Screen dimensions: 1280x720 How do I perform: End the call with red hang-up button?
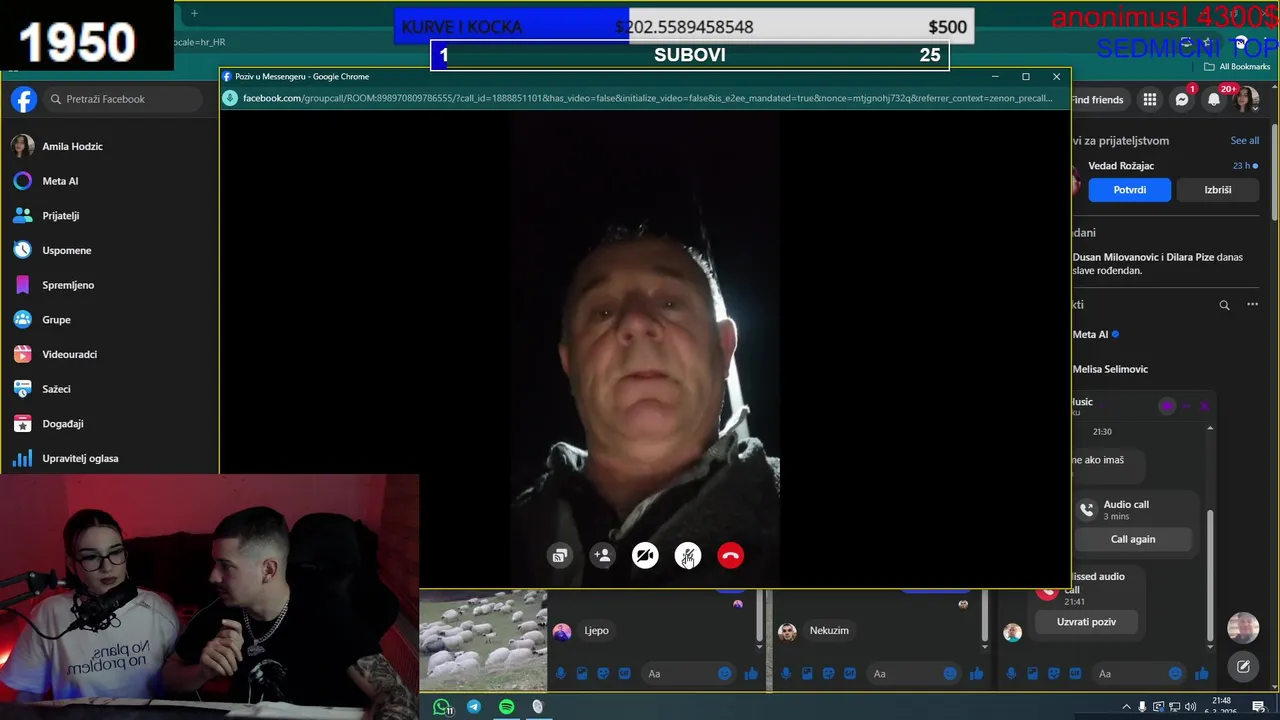pyautogui.click(x=731, y=556)
